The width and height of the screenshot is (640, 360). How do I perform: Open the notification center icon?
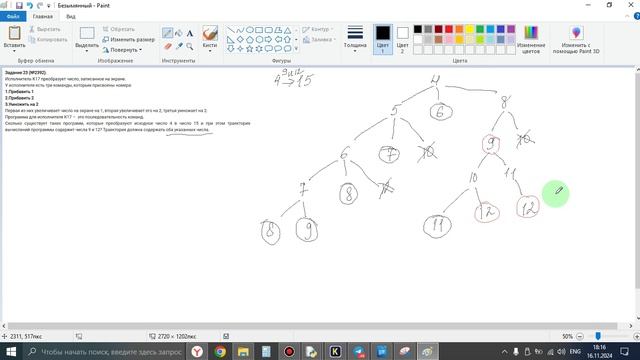624,351
